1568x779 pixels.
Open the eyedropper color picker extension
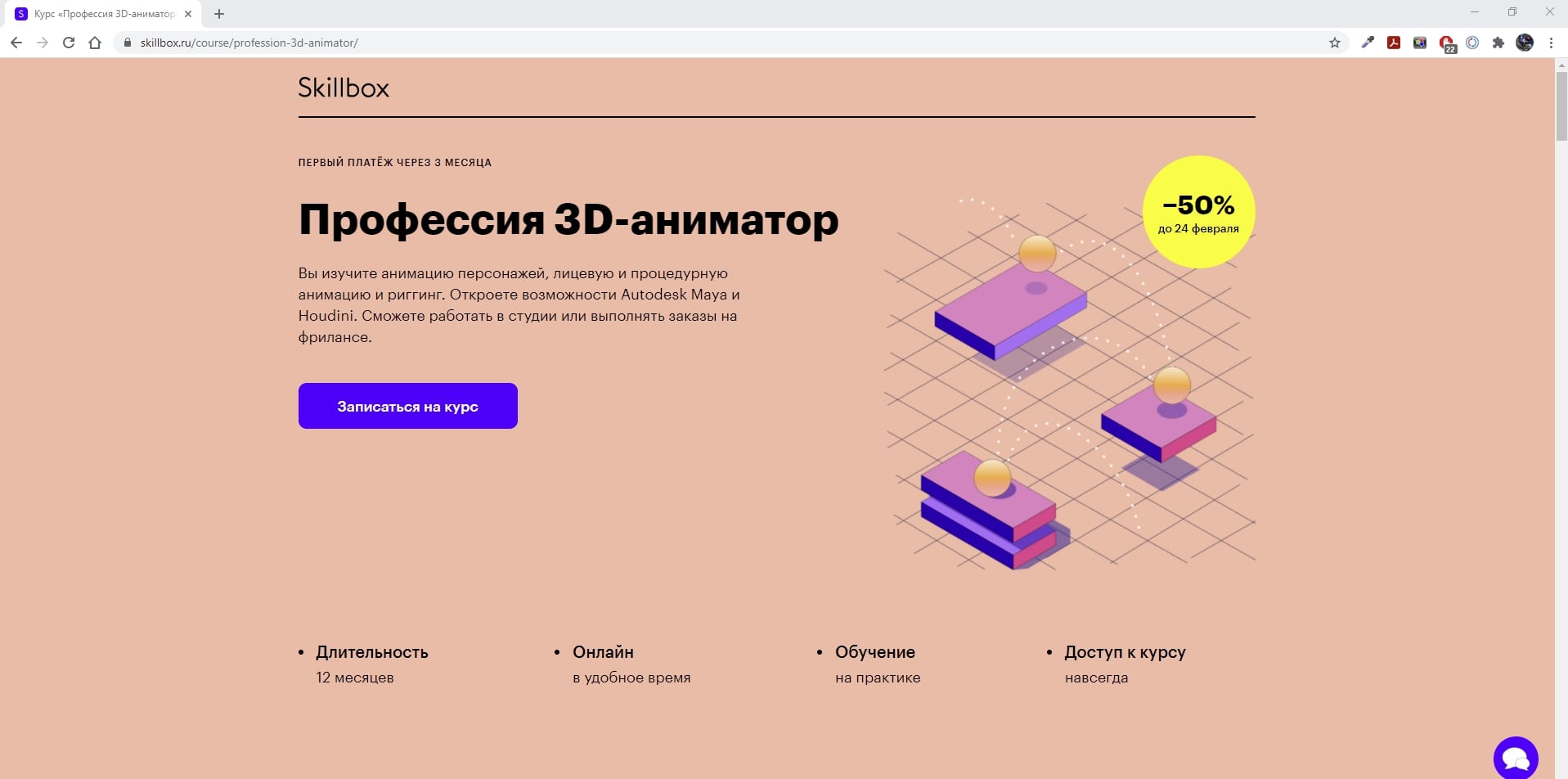[x=1368, y=43]
